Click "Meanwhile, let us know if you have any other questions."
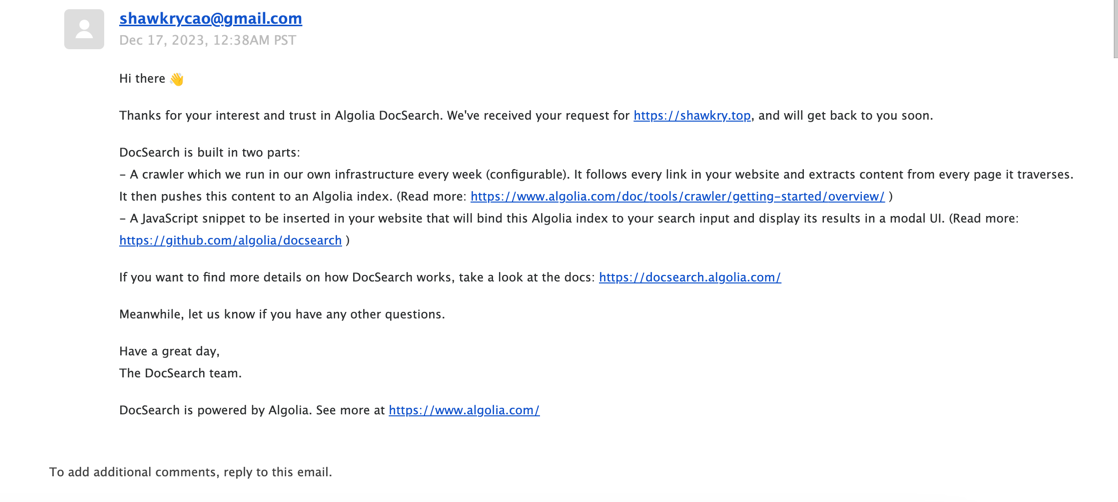1118x502 pixels. click(282, 314)
